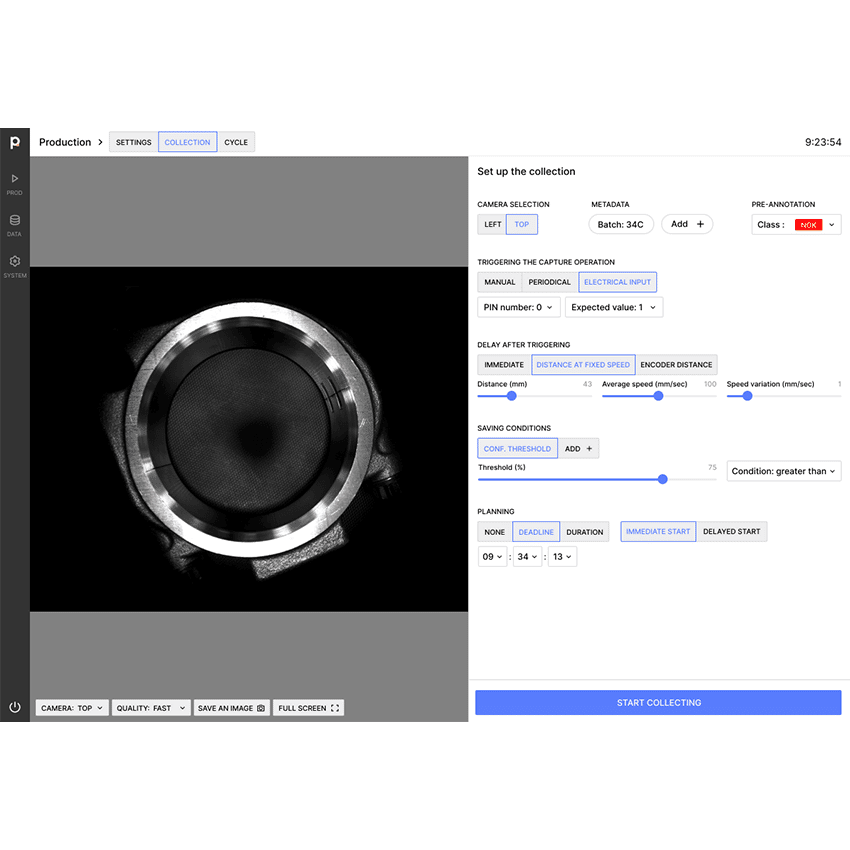Open the Expected value dropdown

pyautogui.click(x=613, y=307)
